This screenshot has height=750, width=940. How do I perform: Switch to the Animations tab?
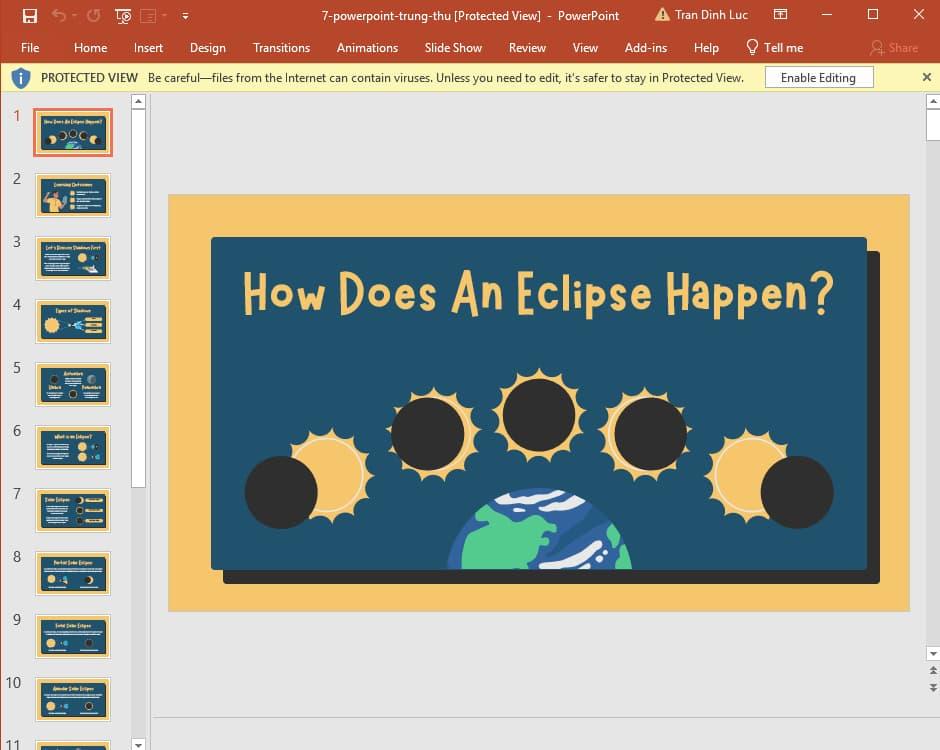(367, 47)
